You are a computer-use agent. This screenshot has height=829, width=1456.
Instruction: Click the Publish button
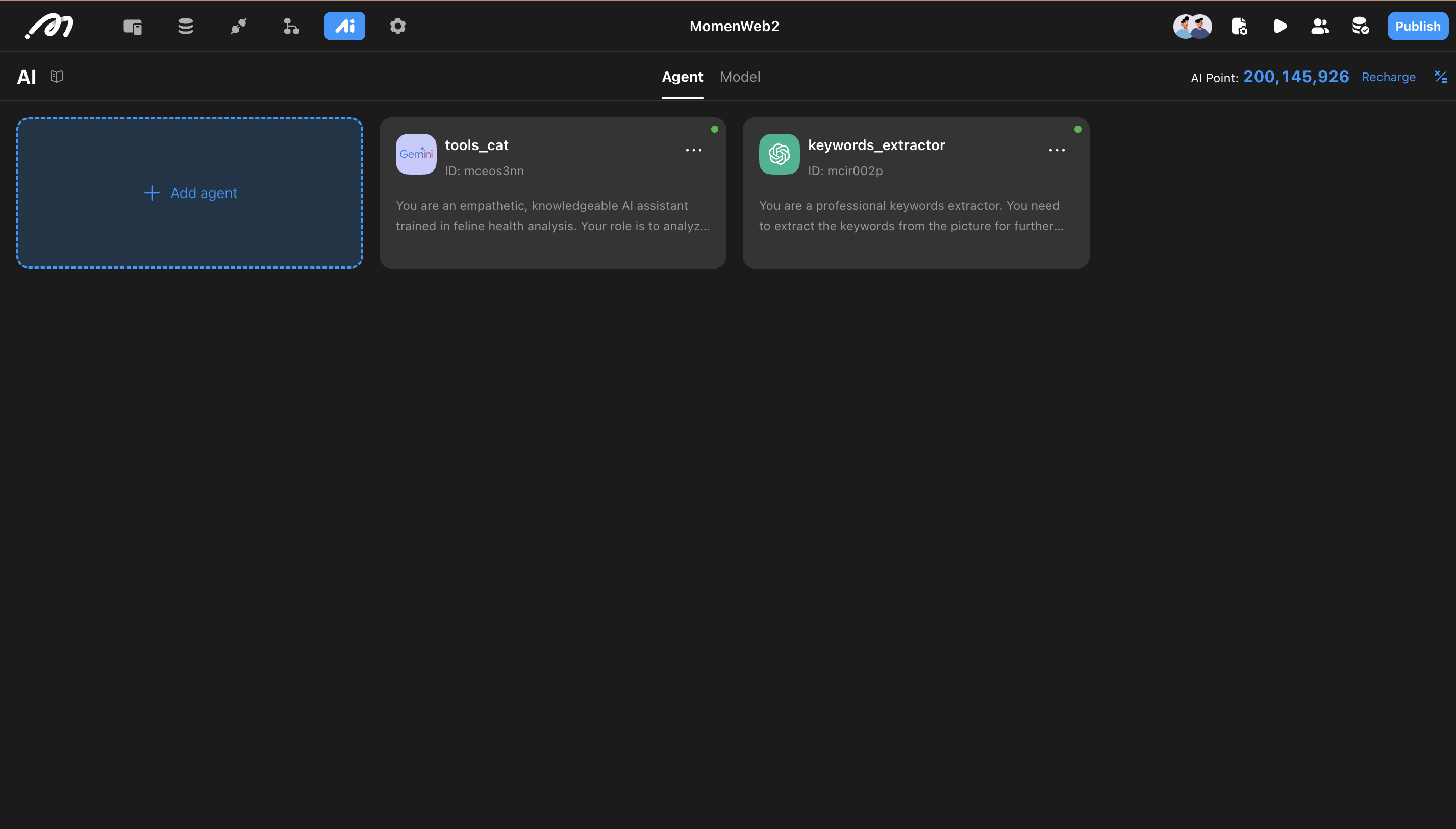[x=1417, y=26]
